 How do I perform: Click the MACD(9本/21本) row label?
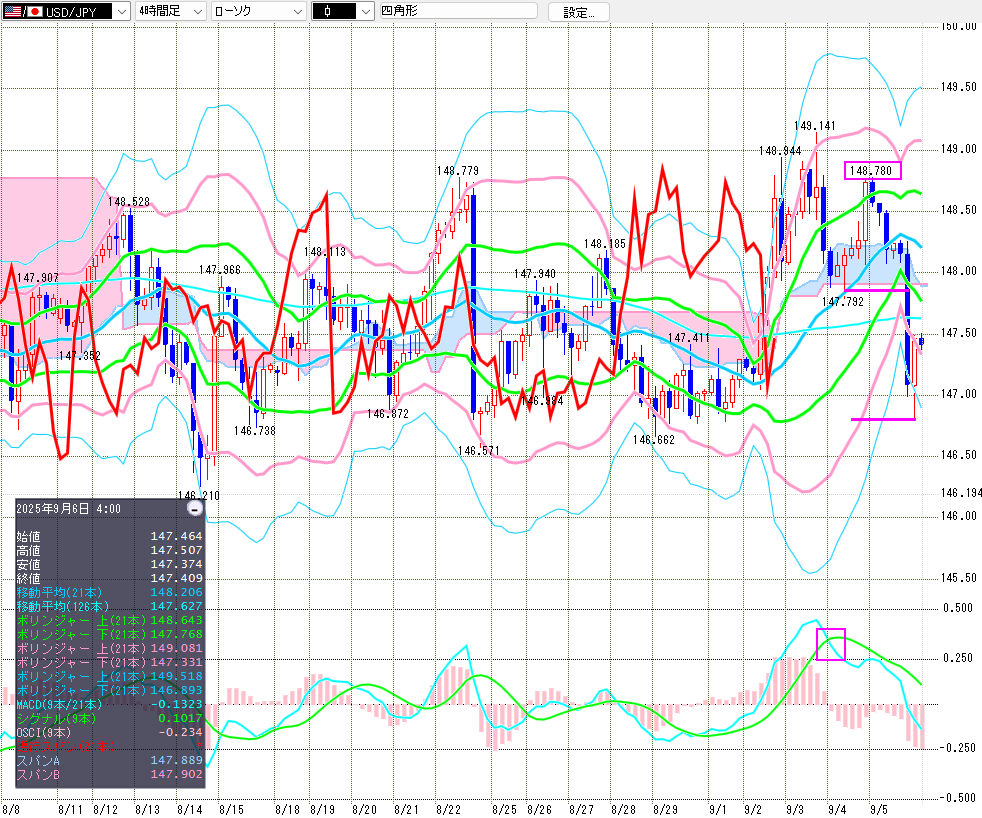(x=59, y=704)
